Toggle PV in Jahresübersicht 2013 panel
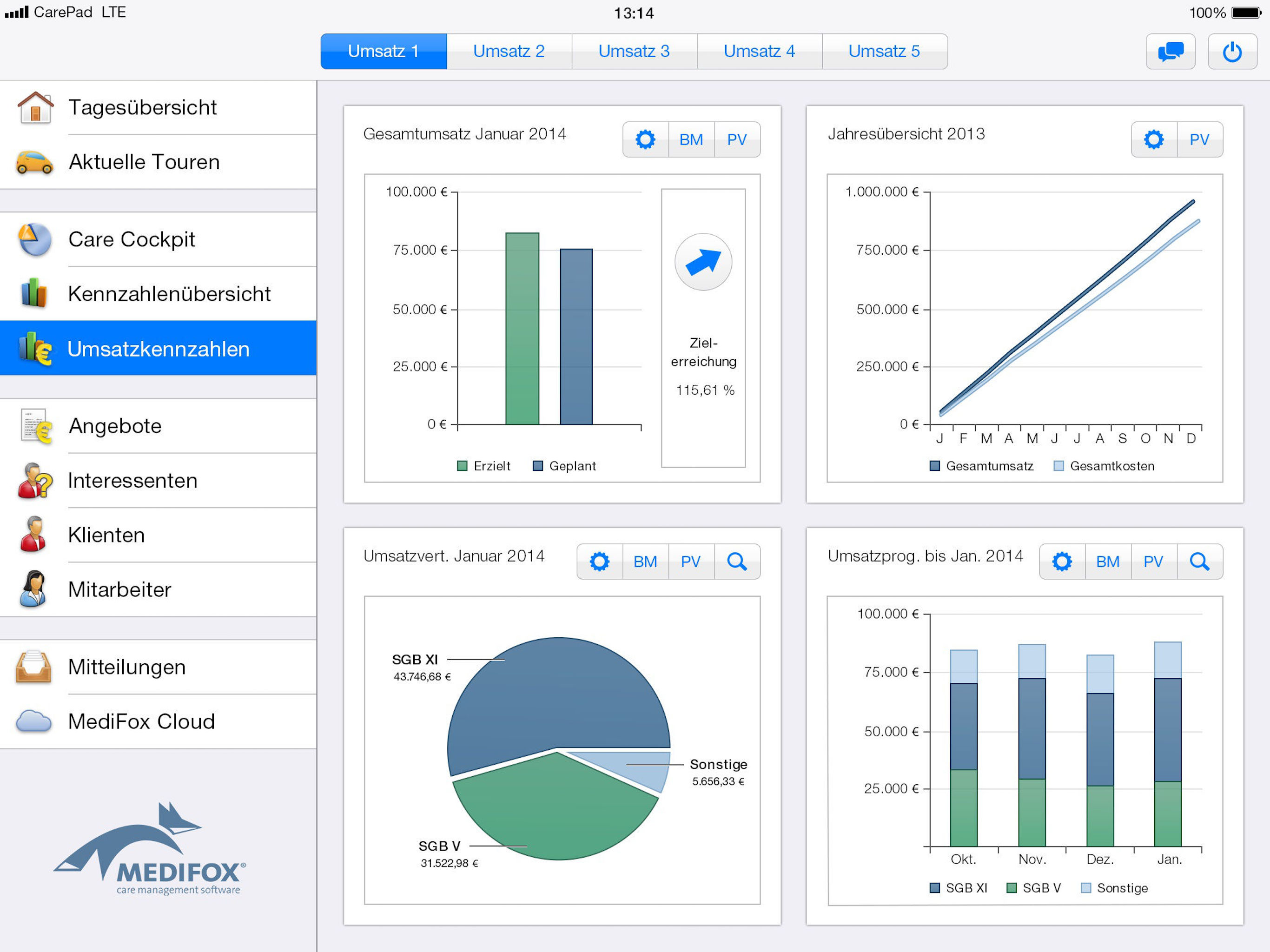1270x952 pixels. [x=1199, y=139]
